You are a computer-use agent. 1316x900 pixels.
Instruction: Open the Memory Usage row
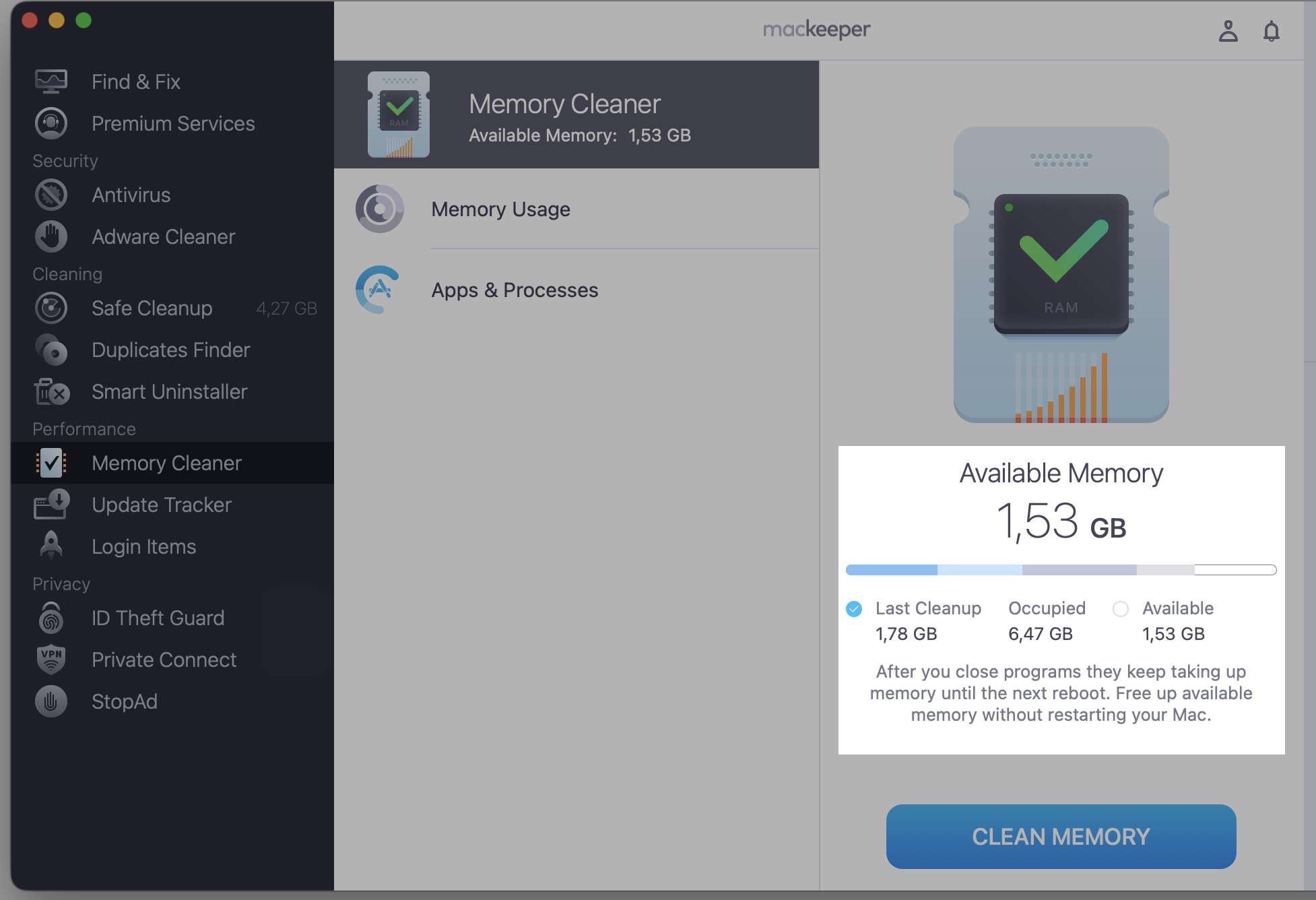[577, 209]
